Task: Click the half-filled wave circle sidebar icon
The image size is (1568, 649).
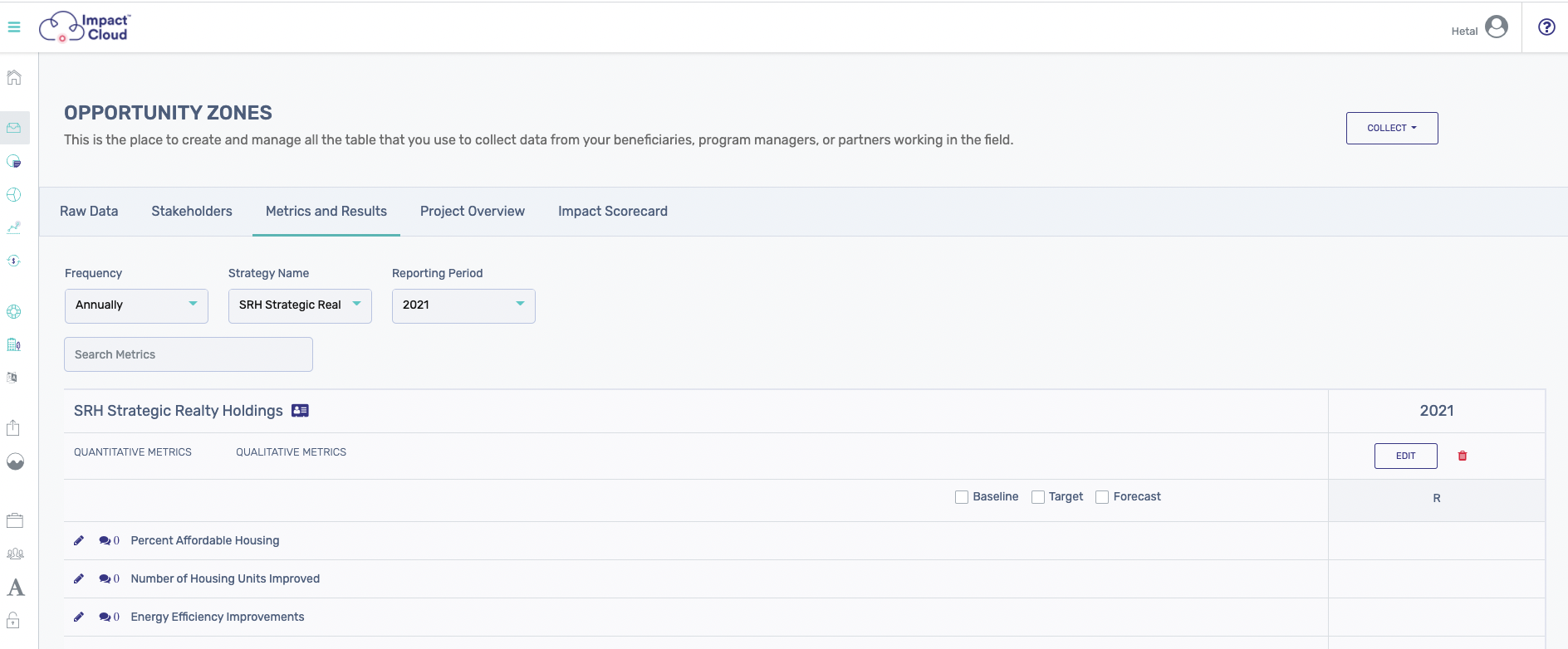Action: 15,461
